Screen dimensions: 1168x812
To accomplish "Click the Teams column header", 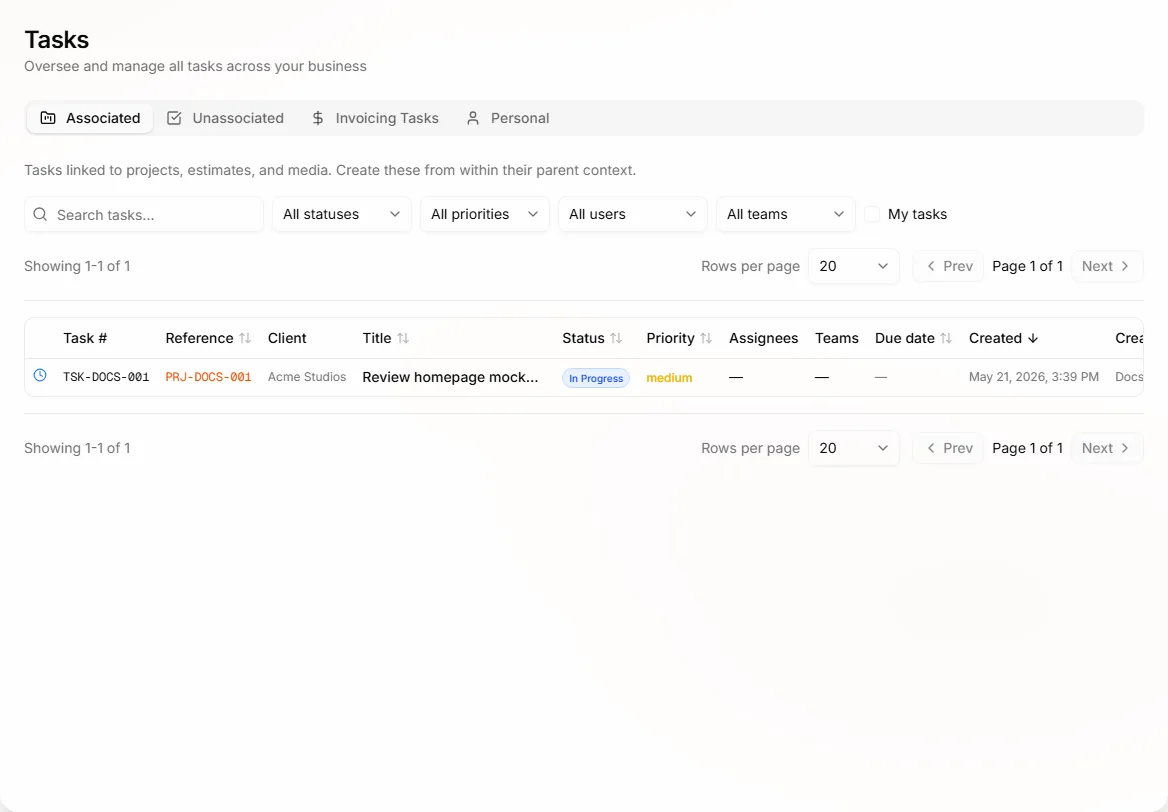I will (837, 338).
